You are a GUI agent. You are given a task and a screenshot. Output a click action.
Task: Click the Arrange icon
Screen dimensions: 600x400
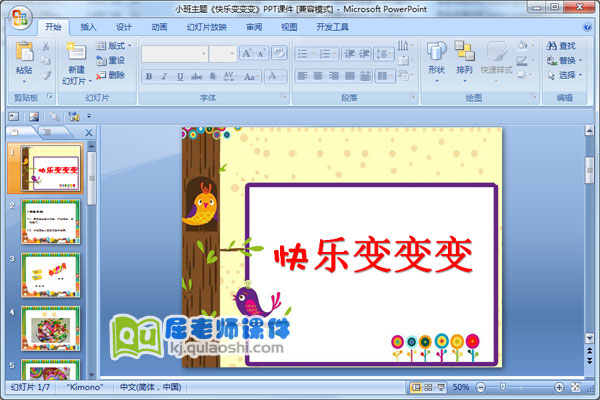(465, 51)
